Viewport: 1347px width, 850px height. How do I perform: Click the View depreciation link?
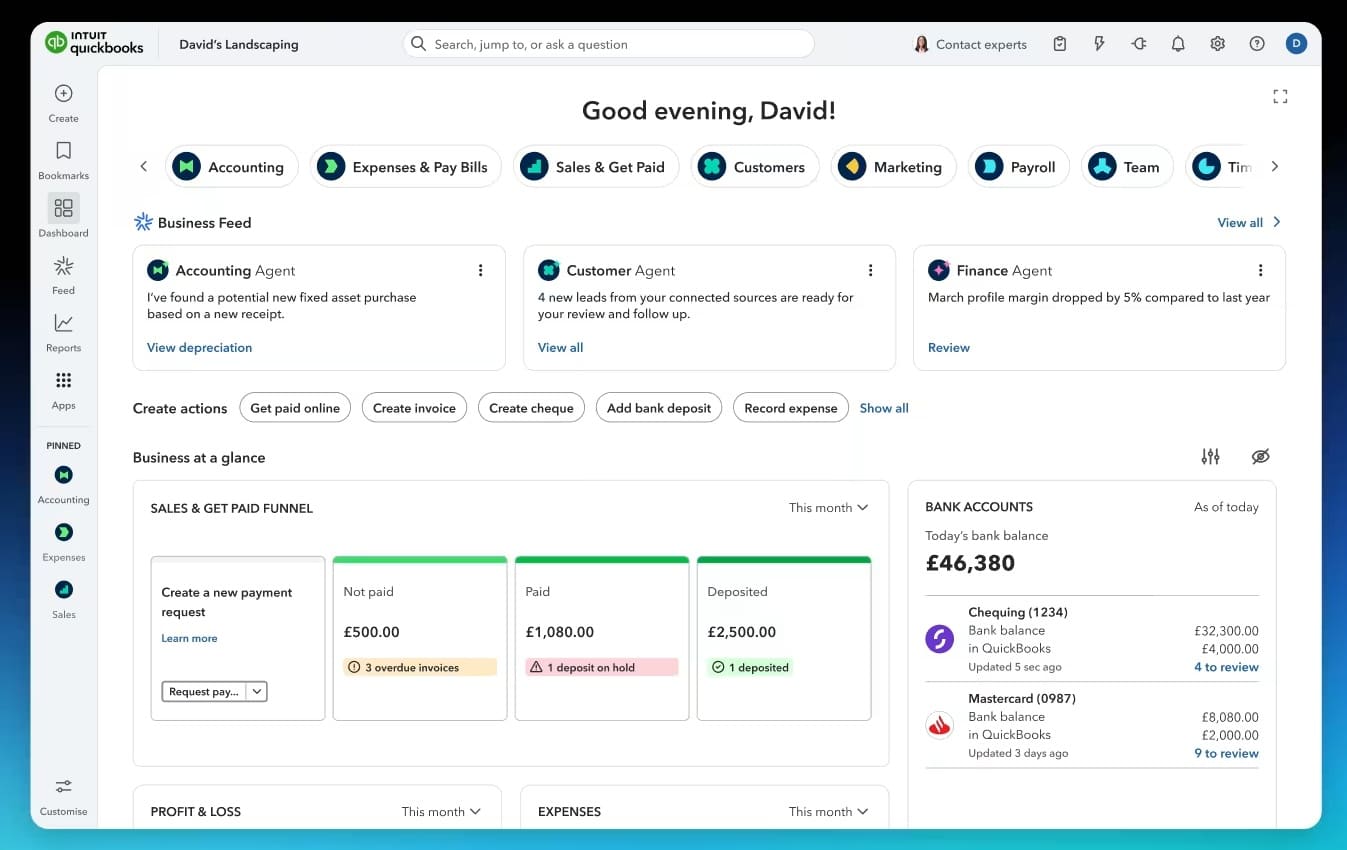(199, 347)
